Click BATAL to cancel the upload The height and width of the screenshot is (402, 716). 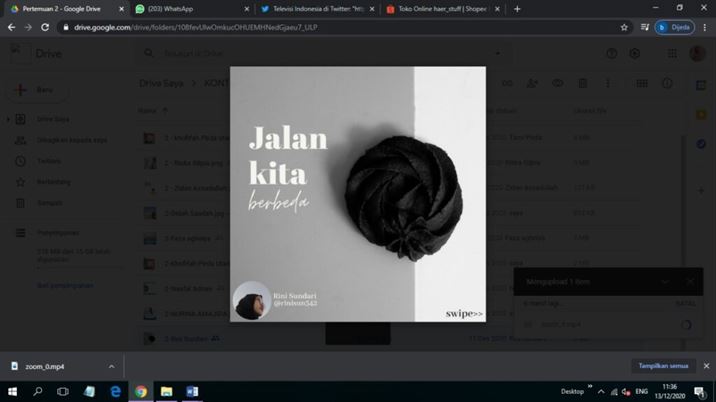point(685,304)
